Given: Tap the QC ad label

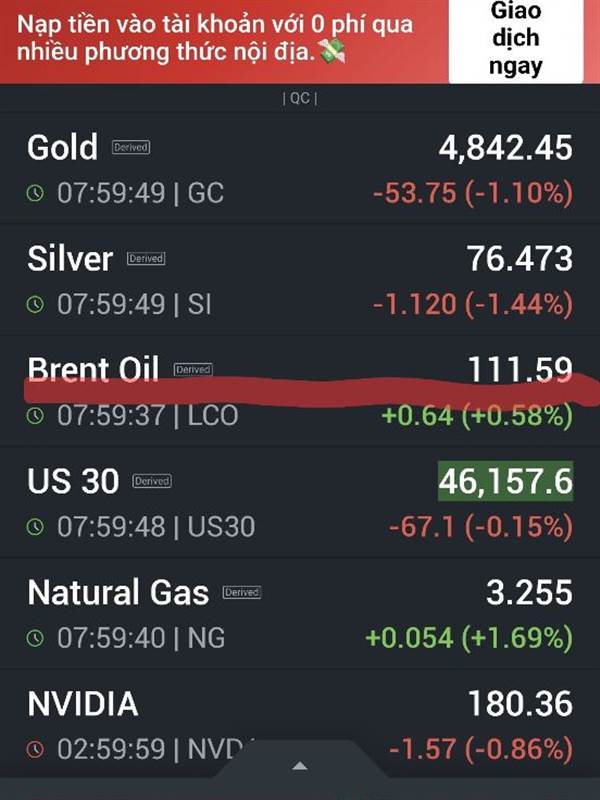Looking at the screenshot, I should 300,98.
